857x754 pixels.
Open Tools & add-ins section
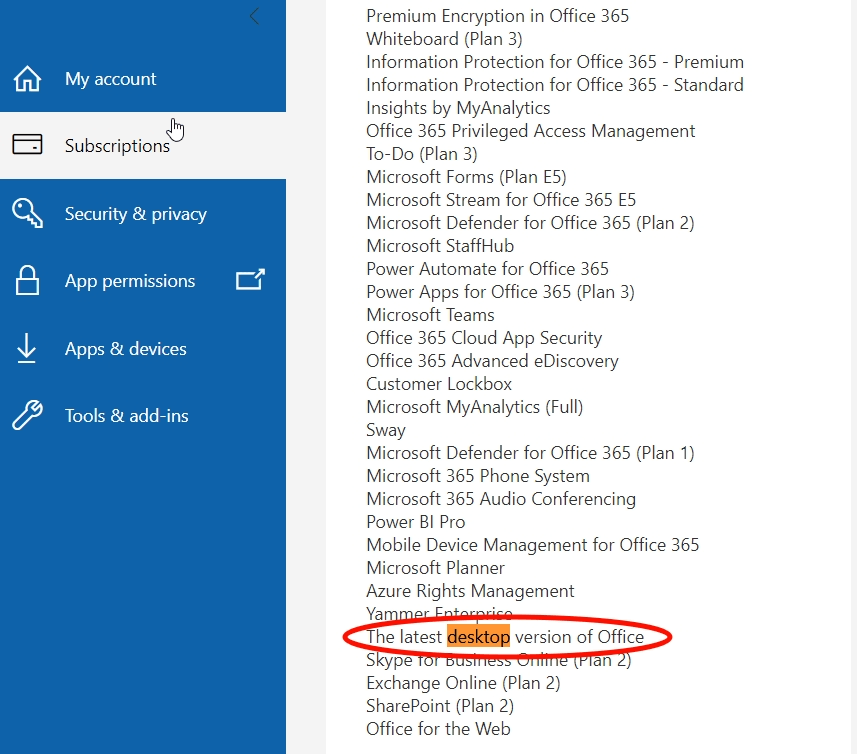143,415
